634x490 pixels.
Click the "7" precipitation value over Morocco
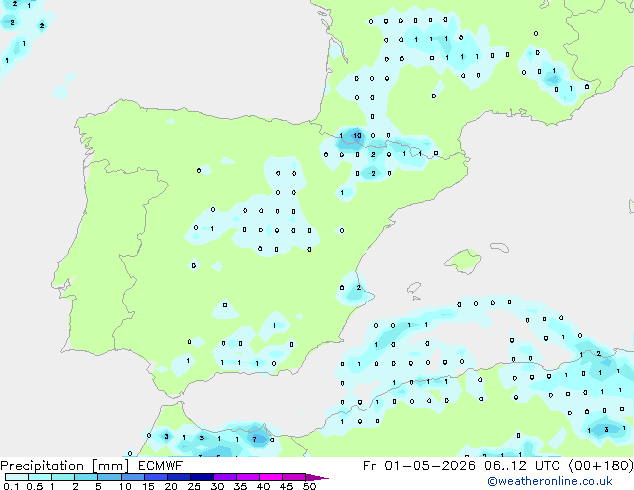point(254,439)
